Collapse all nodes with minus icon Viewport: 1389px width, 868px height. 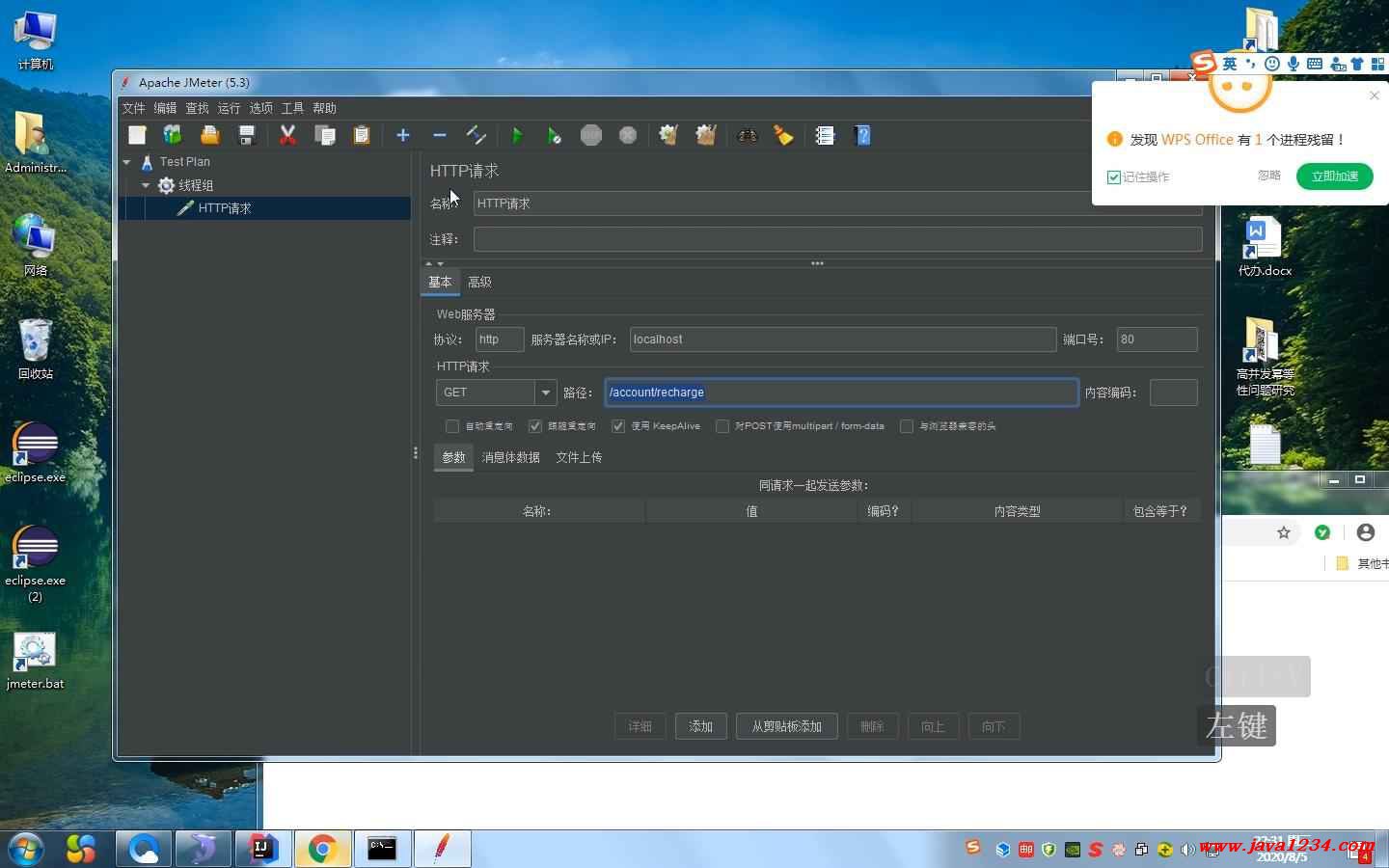[x=440, y=136]
